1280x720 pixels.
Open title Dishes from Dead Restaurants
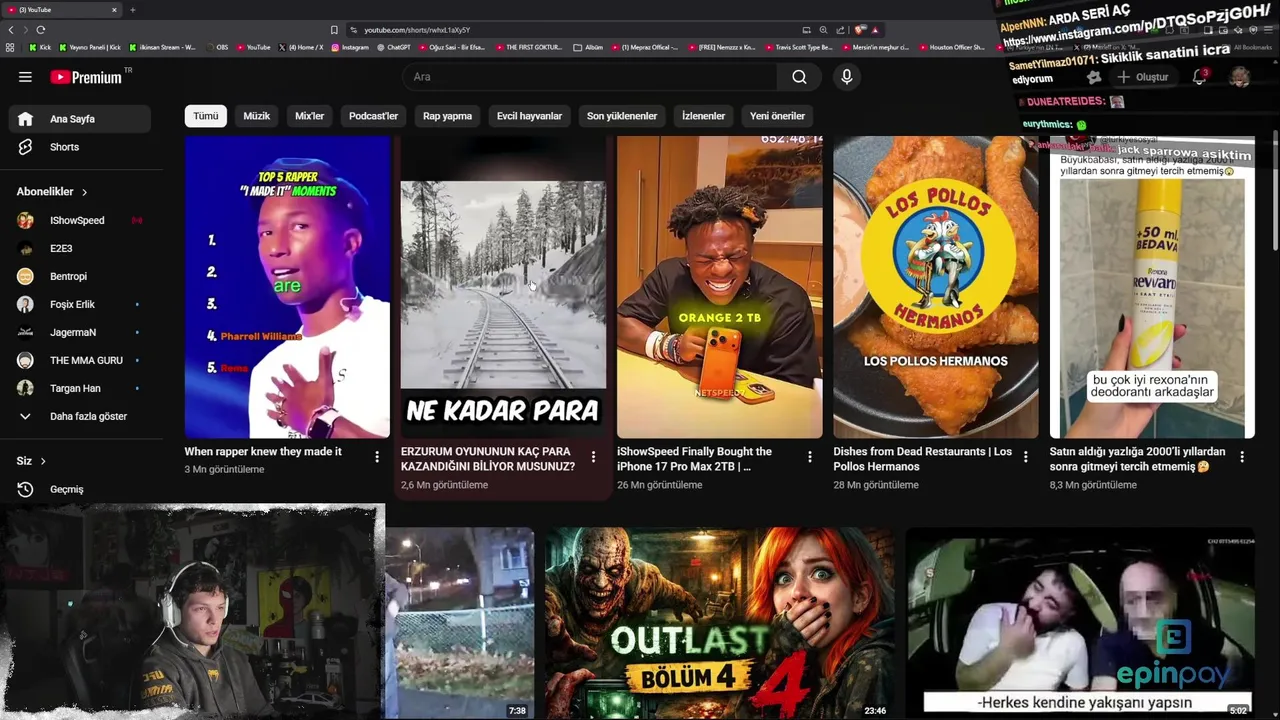click(x=923, y=459)
